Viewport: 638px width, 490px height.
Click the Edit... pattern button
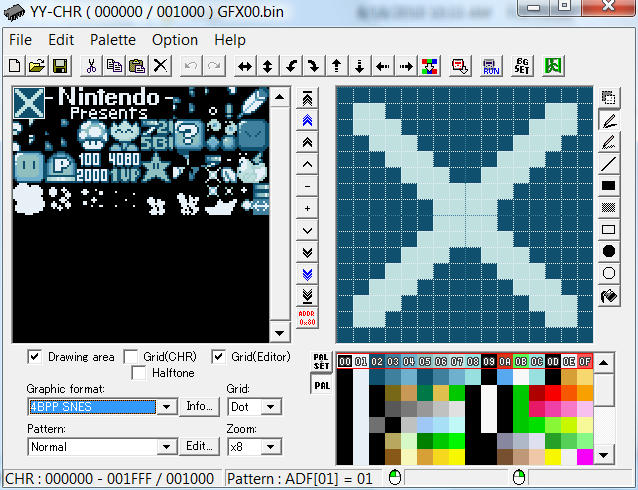(199, 446)
